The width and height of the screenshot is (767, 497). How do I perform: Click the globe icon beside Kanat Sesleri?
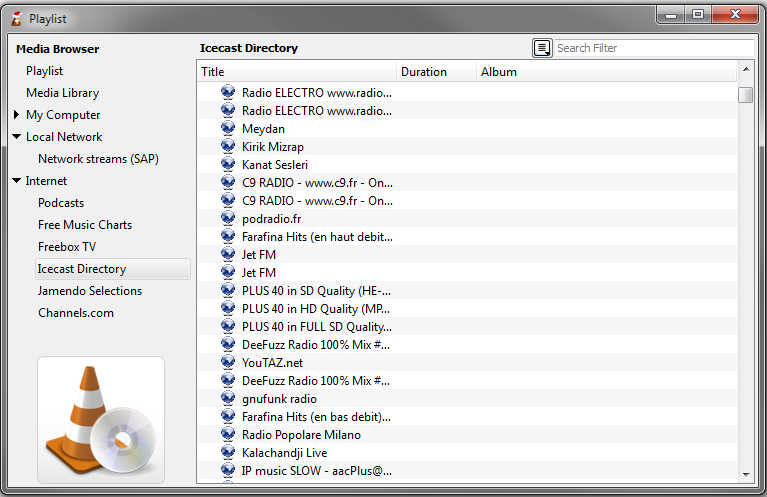point(228,165)
